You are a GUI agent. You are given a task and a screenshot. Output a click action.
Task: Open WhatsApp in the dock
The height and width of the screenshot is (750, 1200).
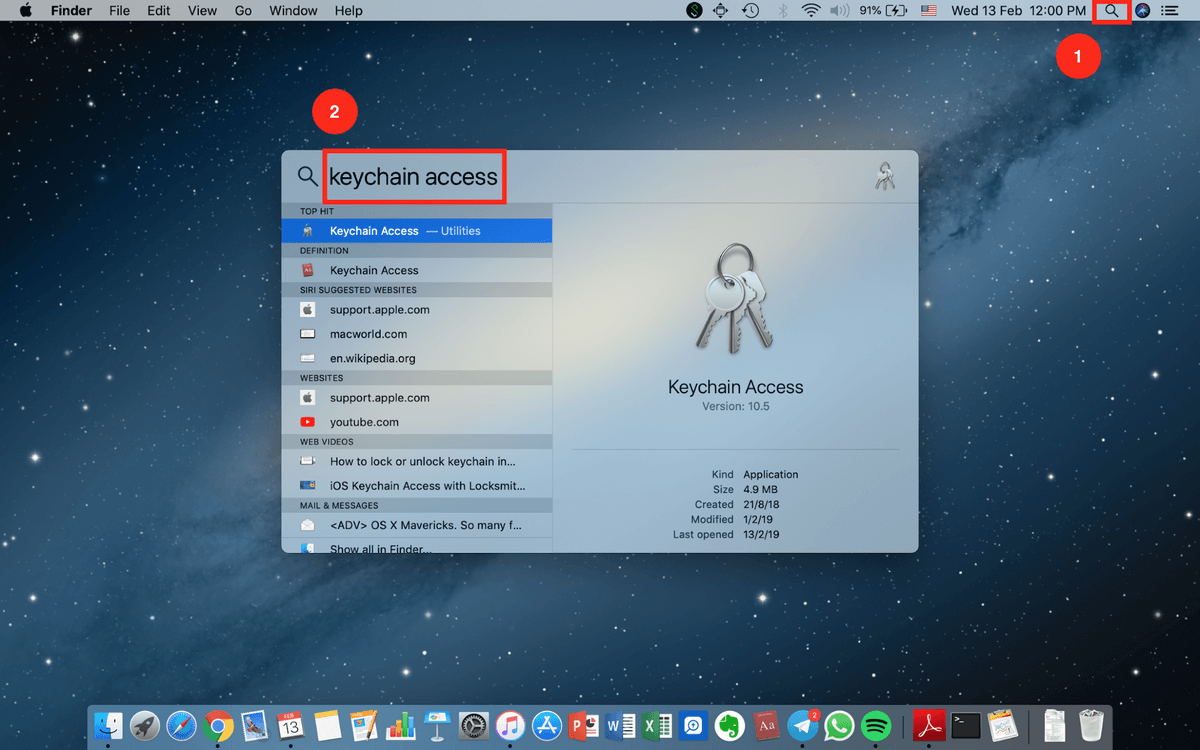[840, 725]
